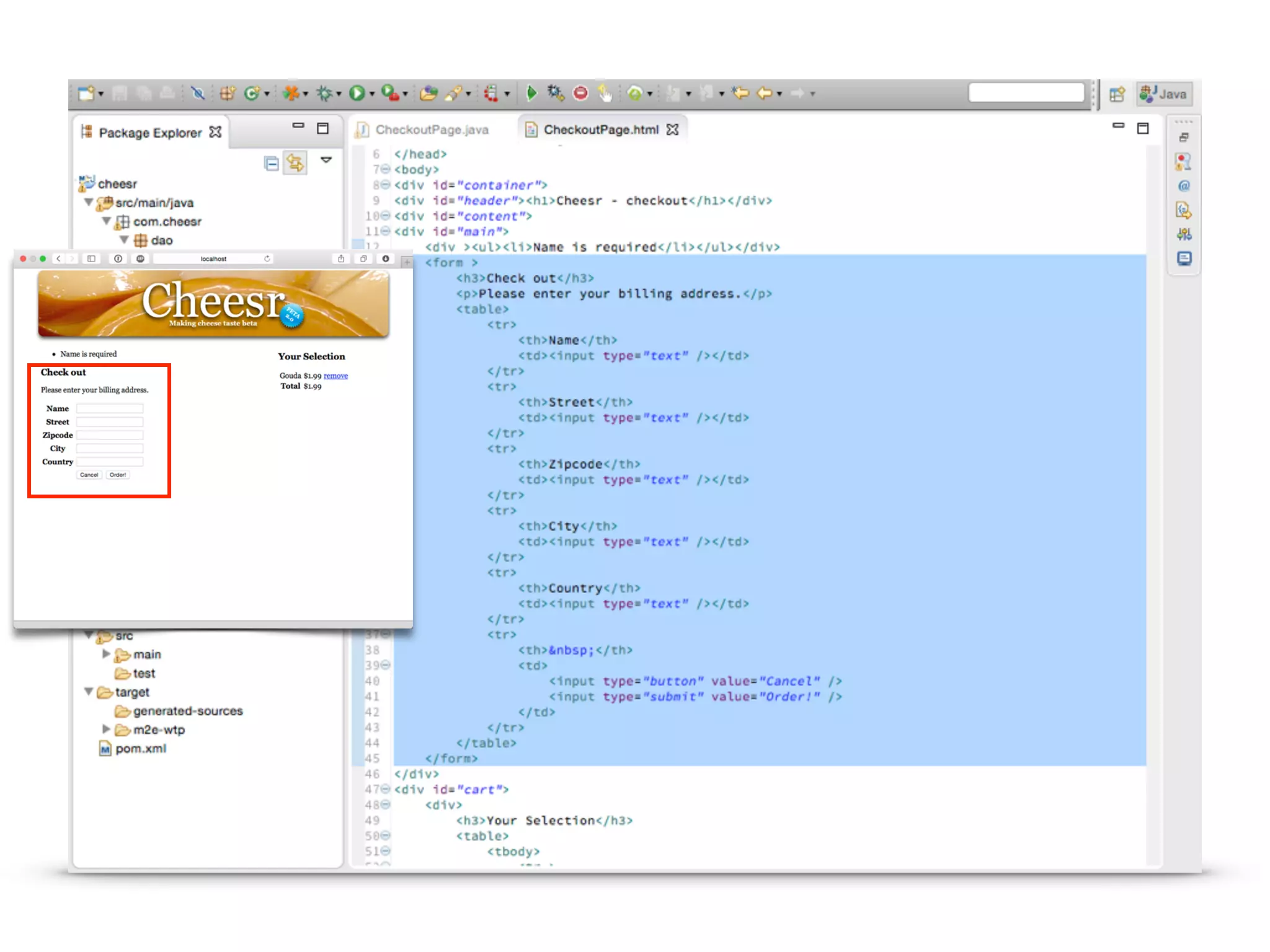Collapse the com.cheesr package node
1270x952 pixels.
tap(107, 221)
